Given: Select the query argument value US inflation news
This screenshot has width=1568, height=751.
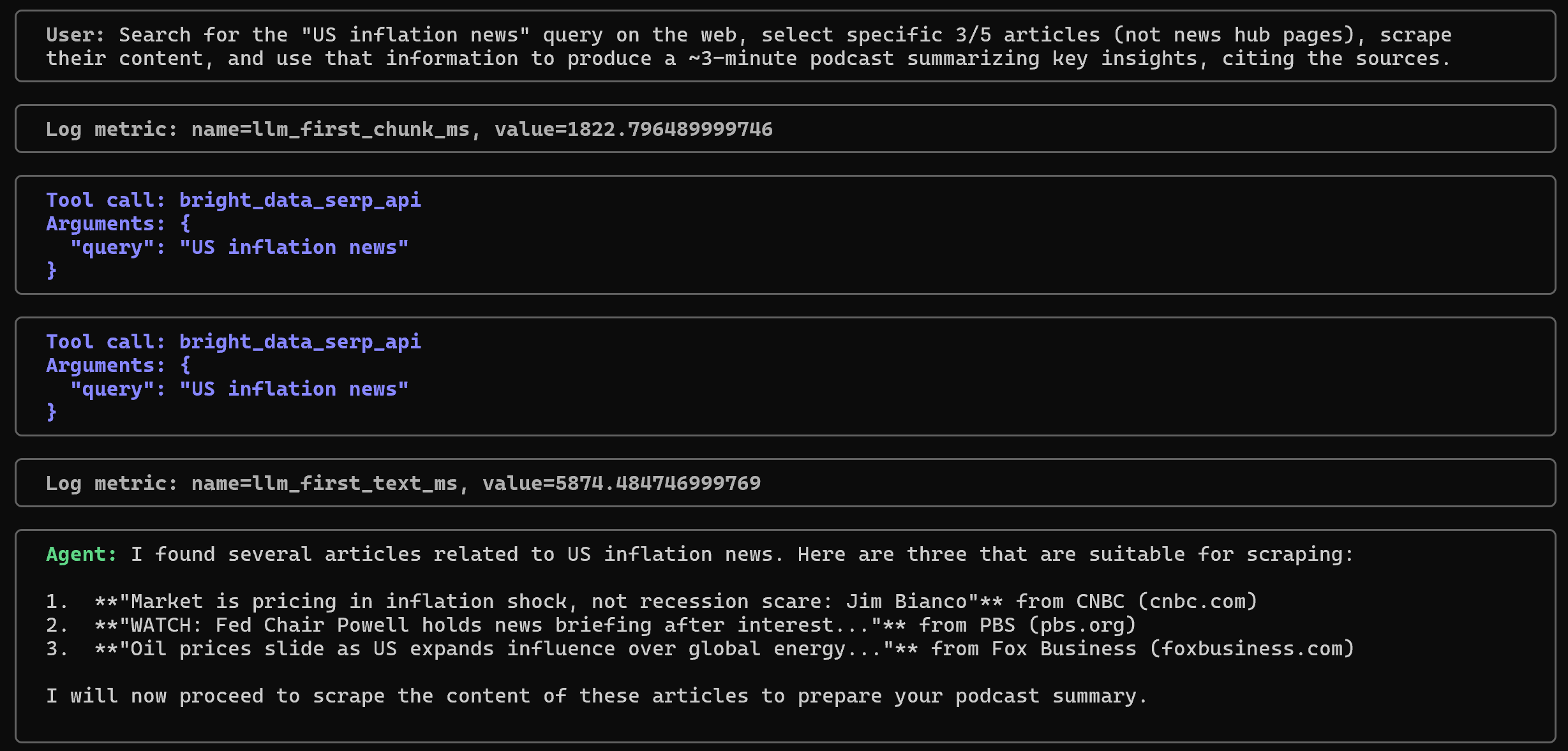Looking at the screenshot, I should (x=295, y=247).
